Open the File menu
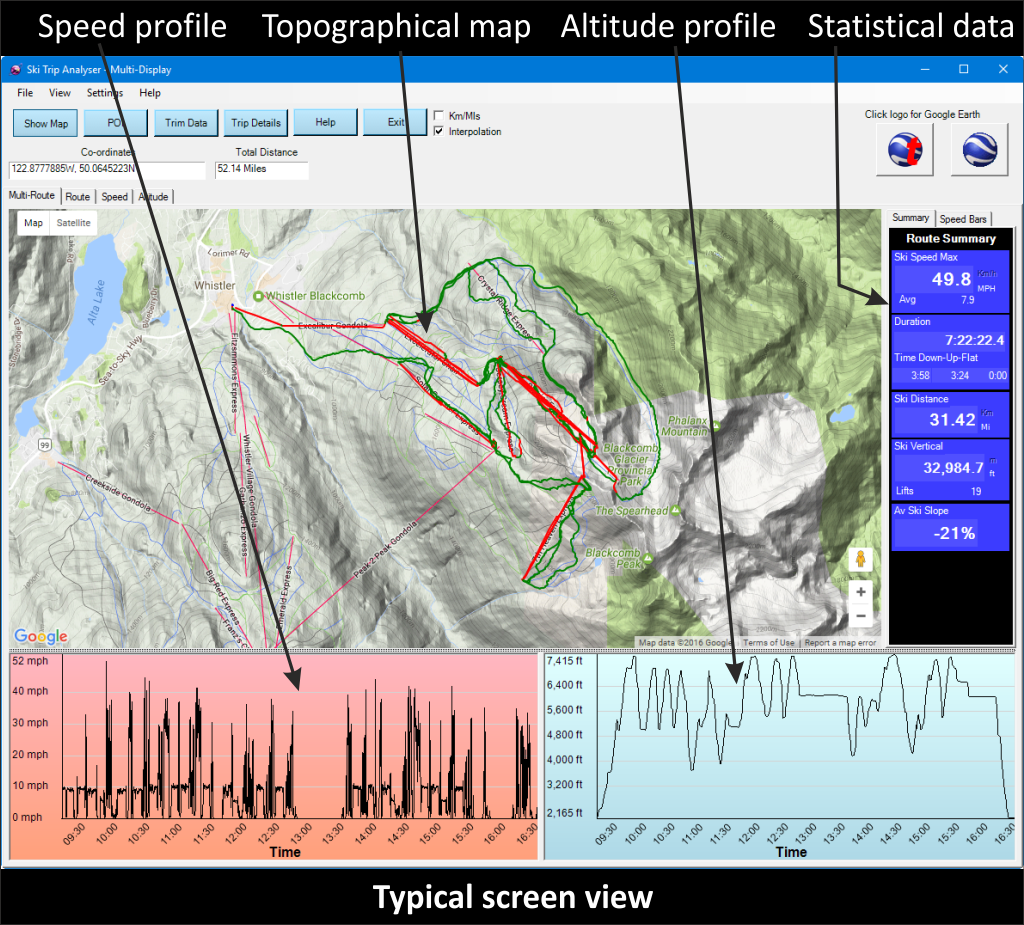Viewport: 1024px width, 925px height. [25, 93]
